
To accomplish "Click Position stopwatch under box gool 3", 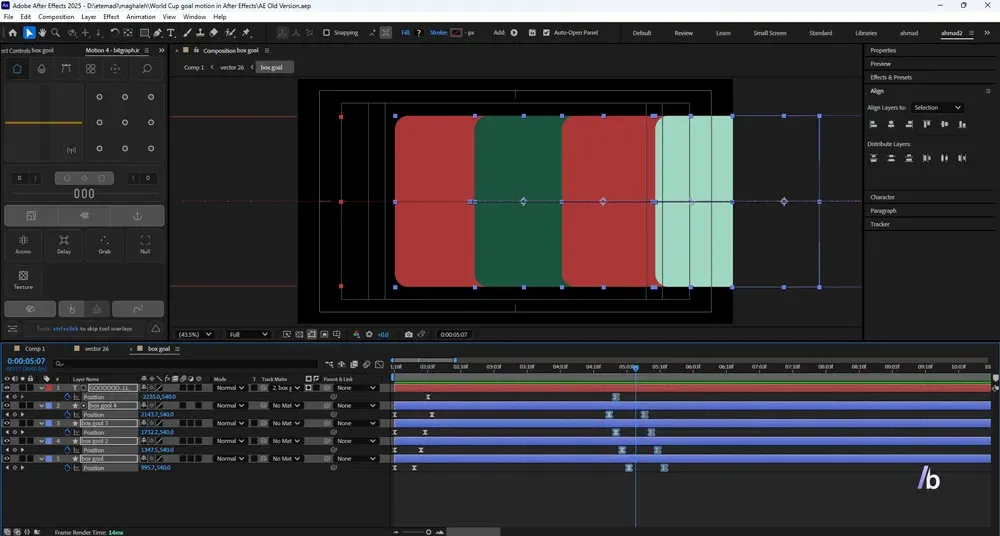I will [68, 432].
